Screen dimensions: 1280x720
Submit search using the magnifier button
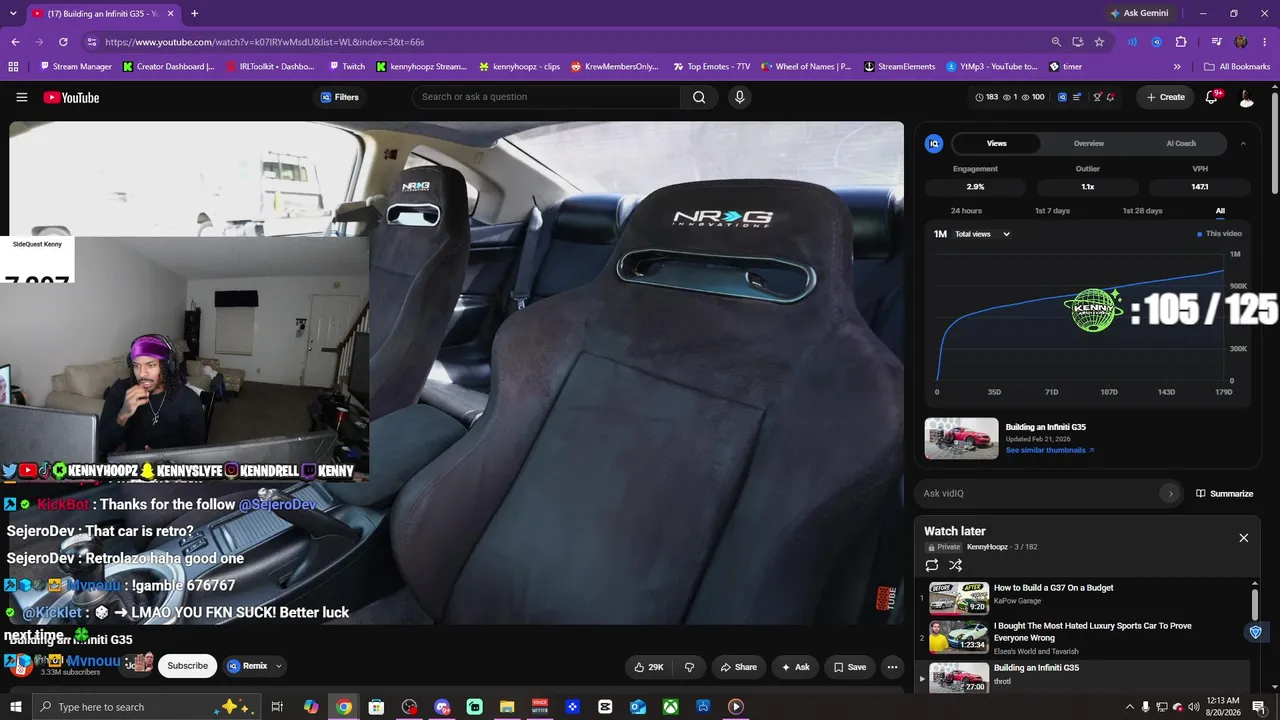[x=699, y=97]
